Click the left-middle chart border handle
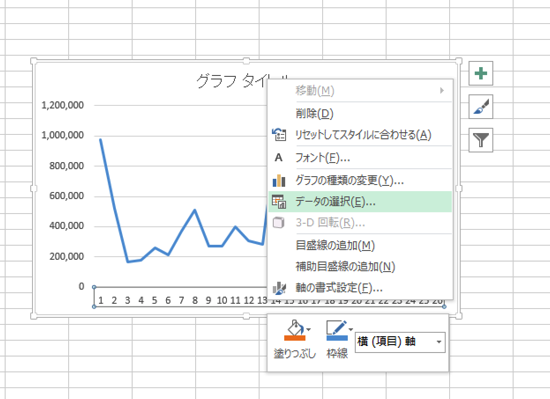Viewport: 550px width, 399px height. [x=34, y=188]
